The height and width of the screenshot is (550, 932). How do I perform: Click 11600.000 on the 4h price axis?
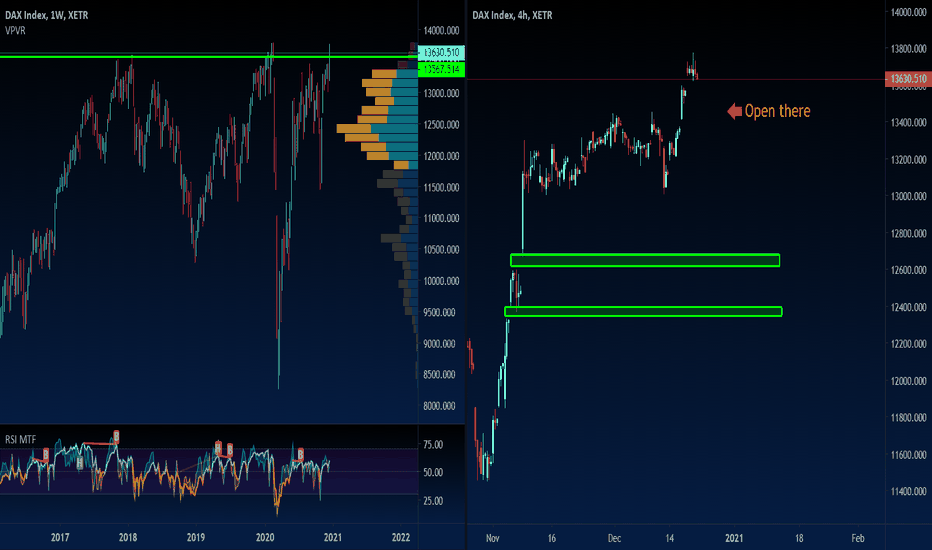click(x=908, y=455)
